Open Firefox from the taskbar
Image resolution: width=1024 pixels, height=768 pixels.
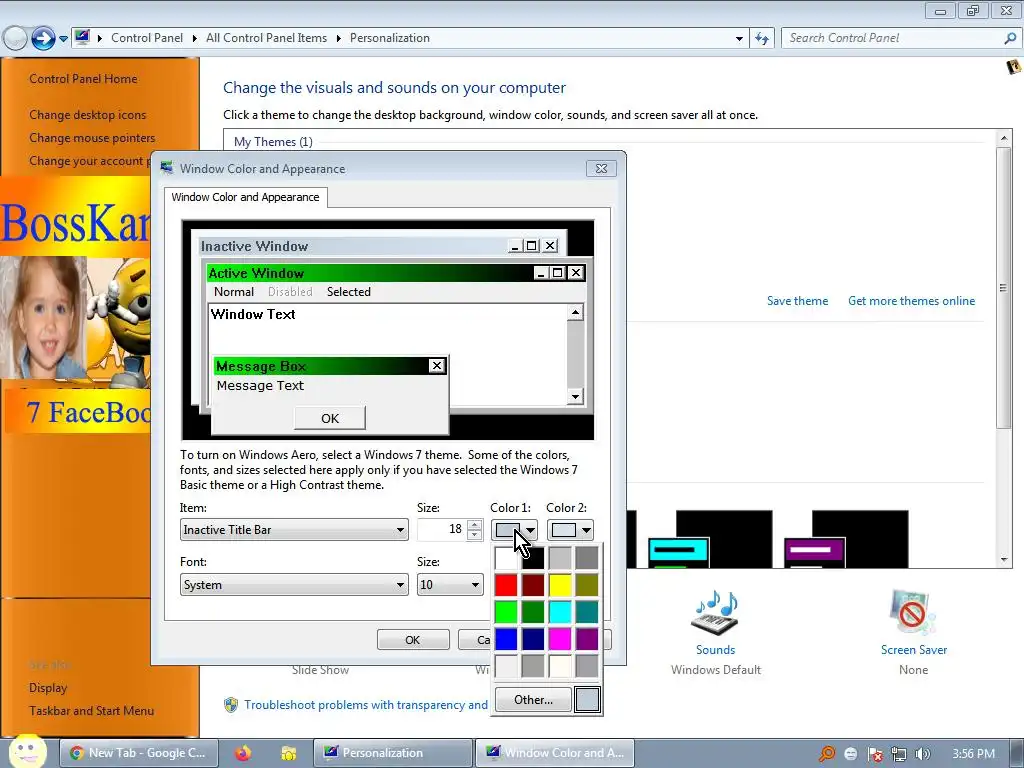coord(243,753)
